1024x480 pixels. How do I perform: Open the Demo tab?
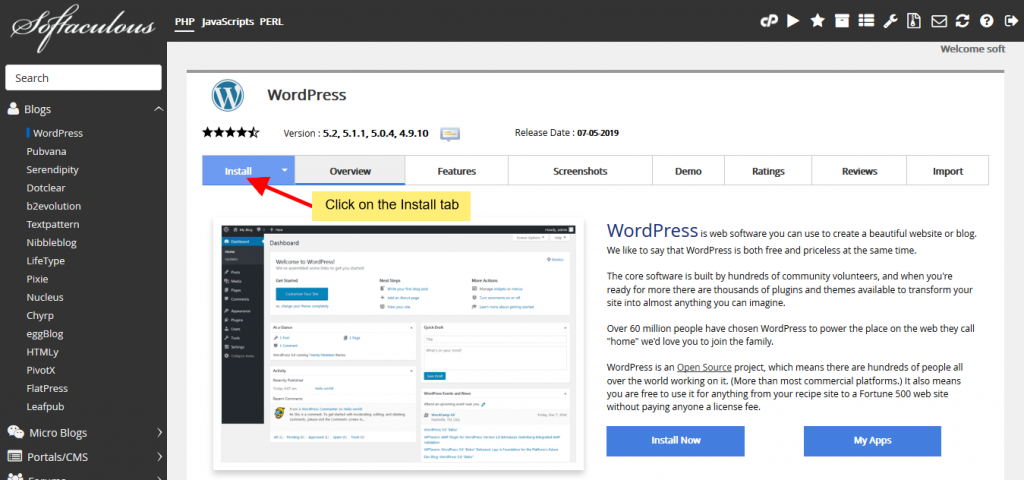[688, 171]
